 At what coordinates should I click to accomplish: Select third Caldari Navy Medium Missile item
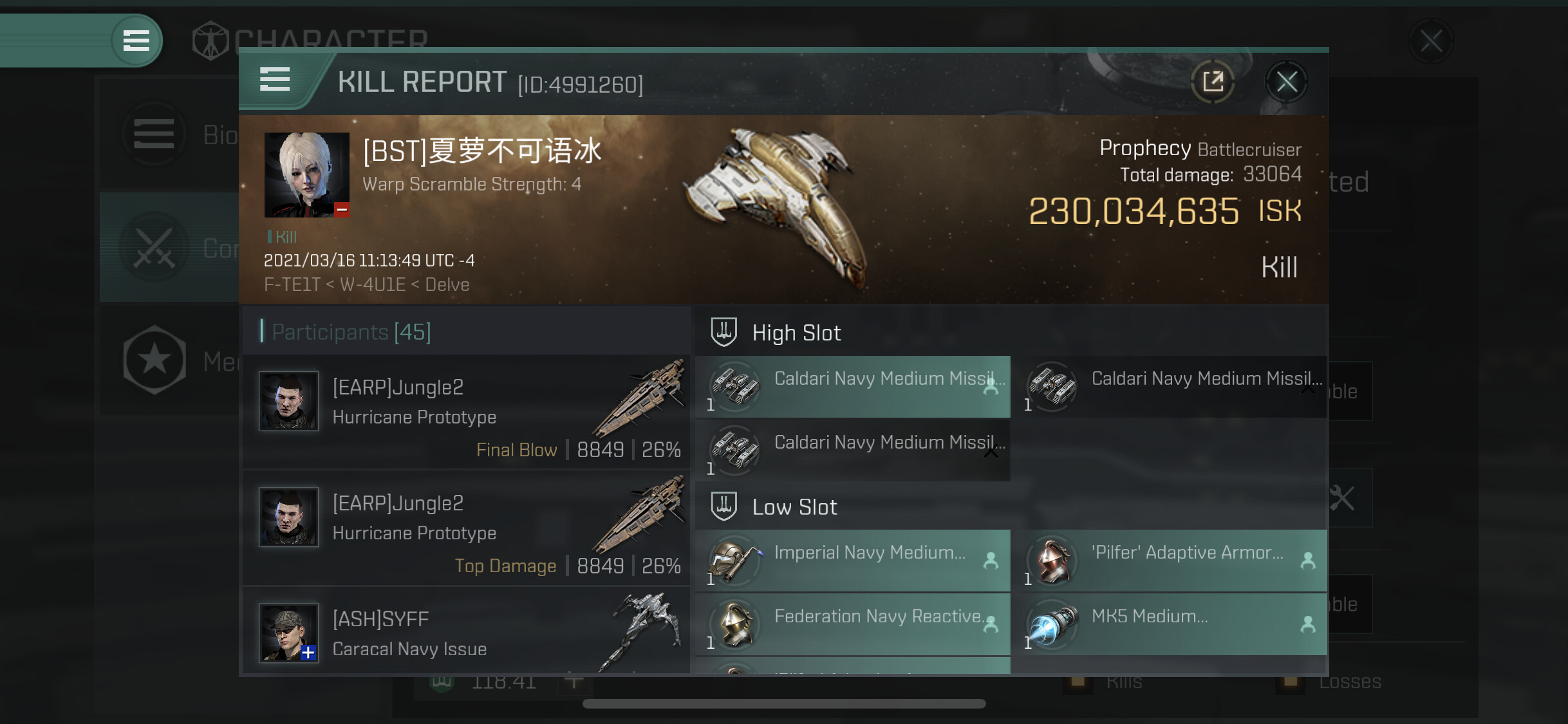[x=853, y=450]
